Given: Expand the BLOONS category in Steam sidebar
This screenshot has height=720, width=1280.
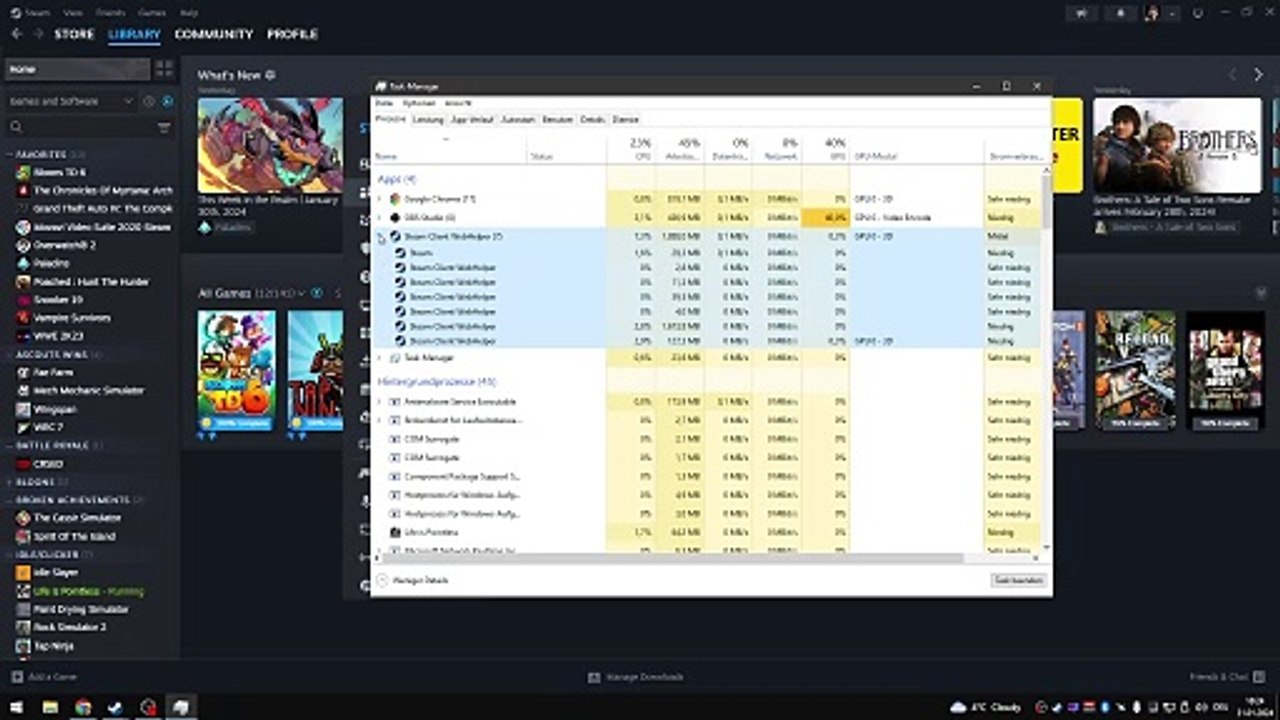Looking at the screenshot, I should coord(10,482).
